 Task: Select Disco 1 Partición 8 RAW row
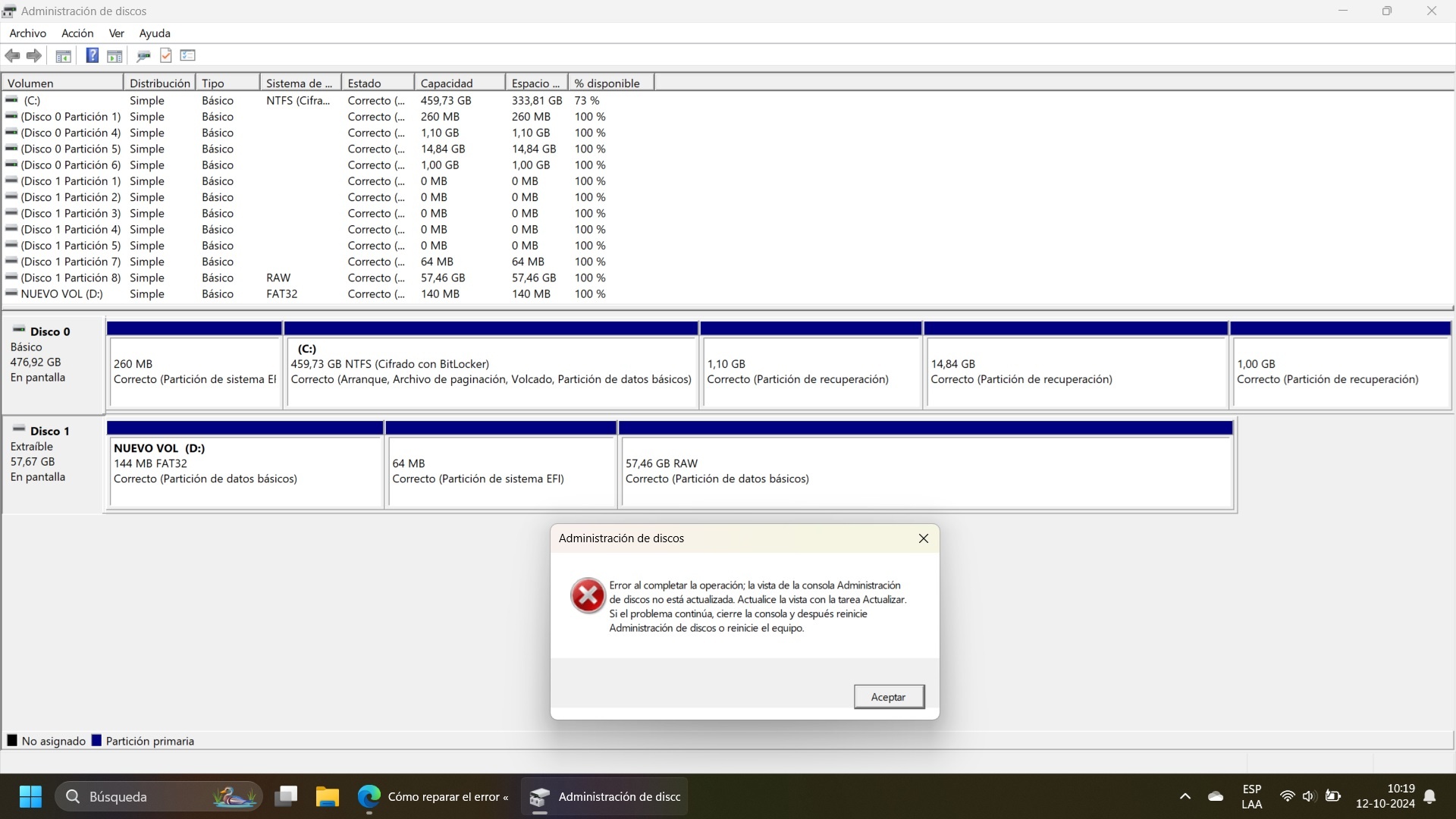70,278
